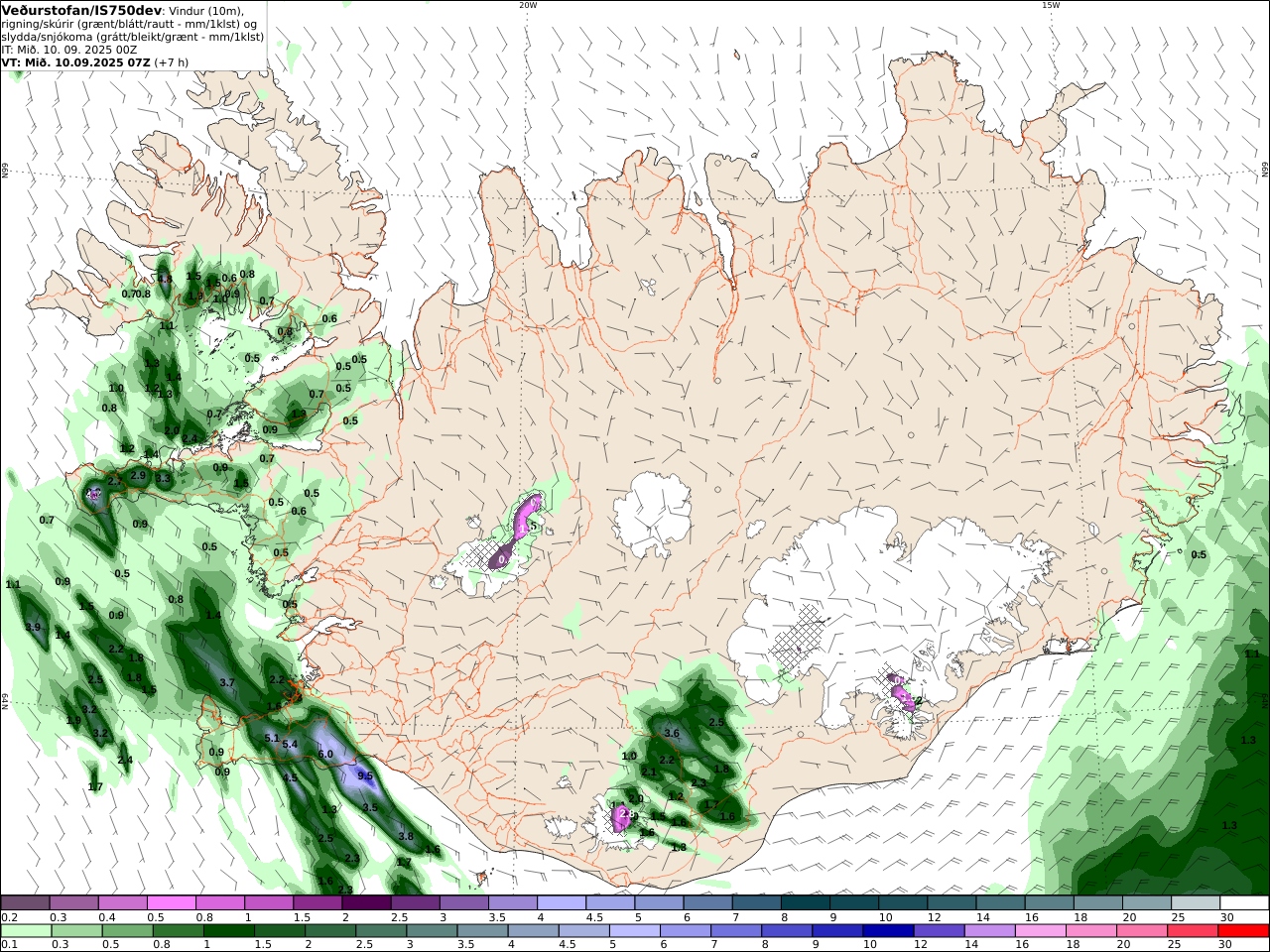Pick the top-row swatch between 0.2 and 0.3
This screenshot has height=952, width=1270.
point(25,903)
